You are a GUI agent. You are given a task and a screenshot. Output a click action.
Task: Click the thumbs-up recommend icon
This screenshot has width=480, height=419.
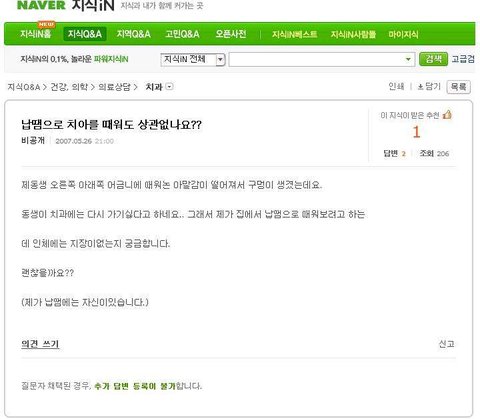coord(447,114)
